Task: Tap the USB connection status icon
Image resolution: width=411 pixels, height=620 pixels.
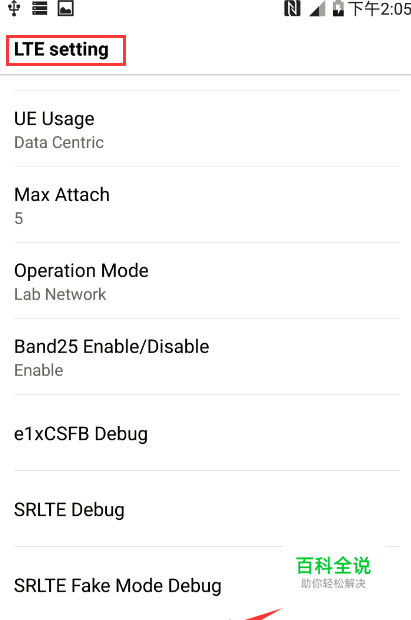Action: coord(14,8)
